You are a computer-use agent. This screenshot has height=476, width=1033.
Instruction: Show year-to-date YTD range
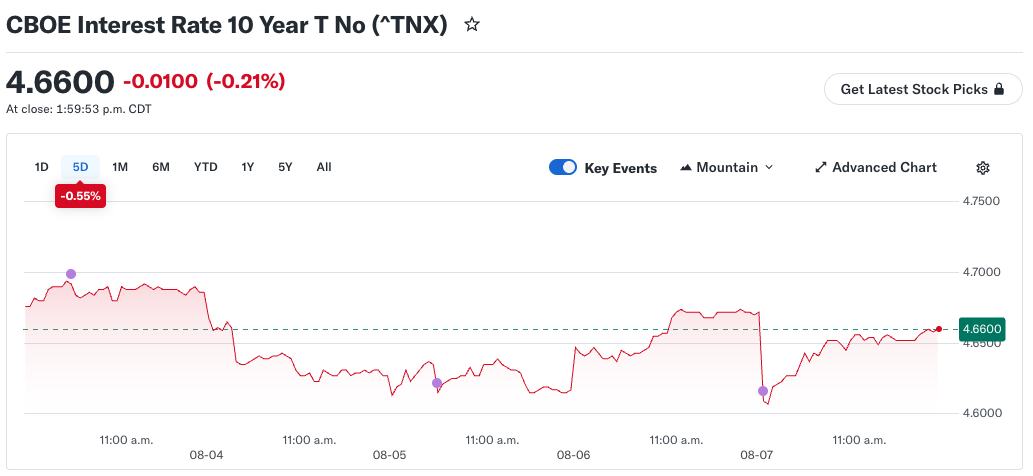(x=206, y=167)
